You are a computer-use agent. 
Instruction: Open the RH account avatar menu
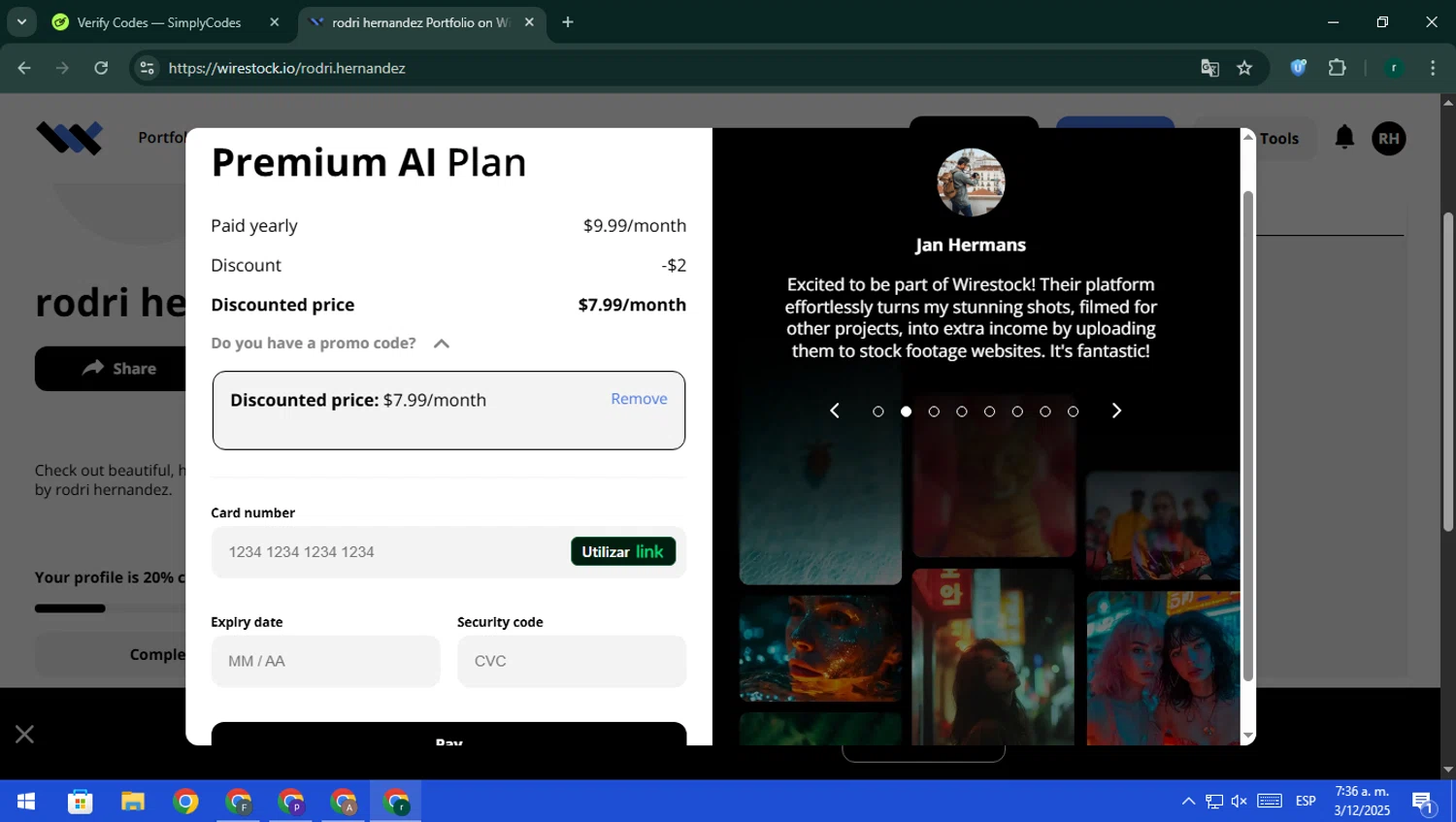click(x=1389, y=138)
